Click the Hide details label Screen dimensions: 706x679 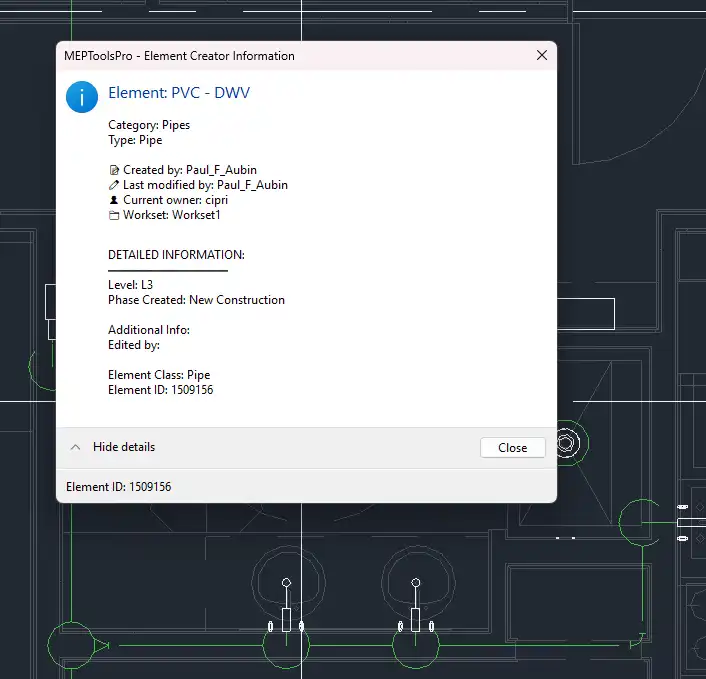(124, 447)
